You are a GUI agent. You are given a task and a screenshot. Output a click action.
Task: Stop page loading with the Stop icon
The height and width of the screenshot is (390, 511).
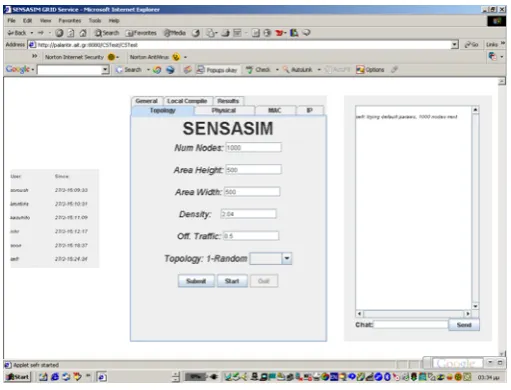(x=59, y=33)
